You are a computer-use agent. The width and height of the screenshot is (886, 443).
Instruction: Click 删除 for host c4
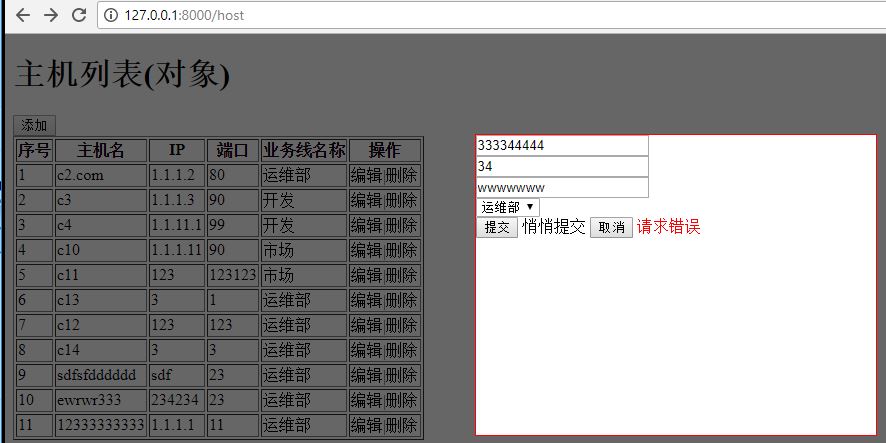click(401, 225)
